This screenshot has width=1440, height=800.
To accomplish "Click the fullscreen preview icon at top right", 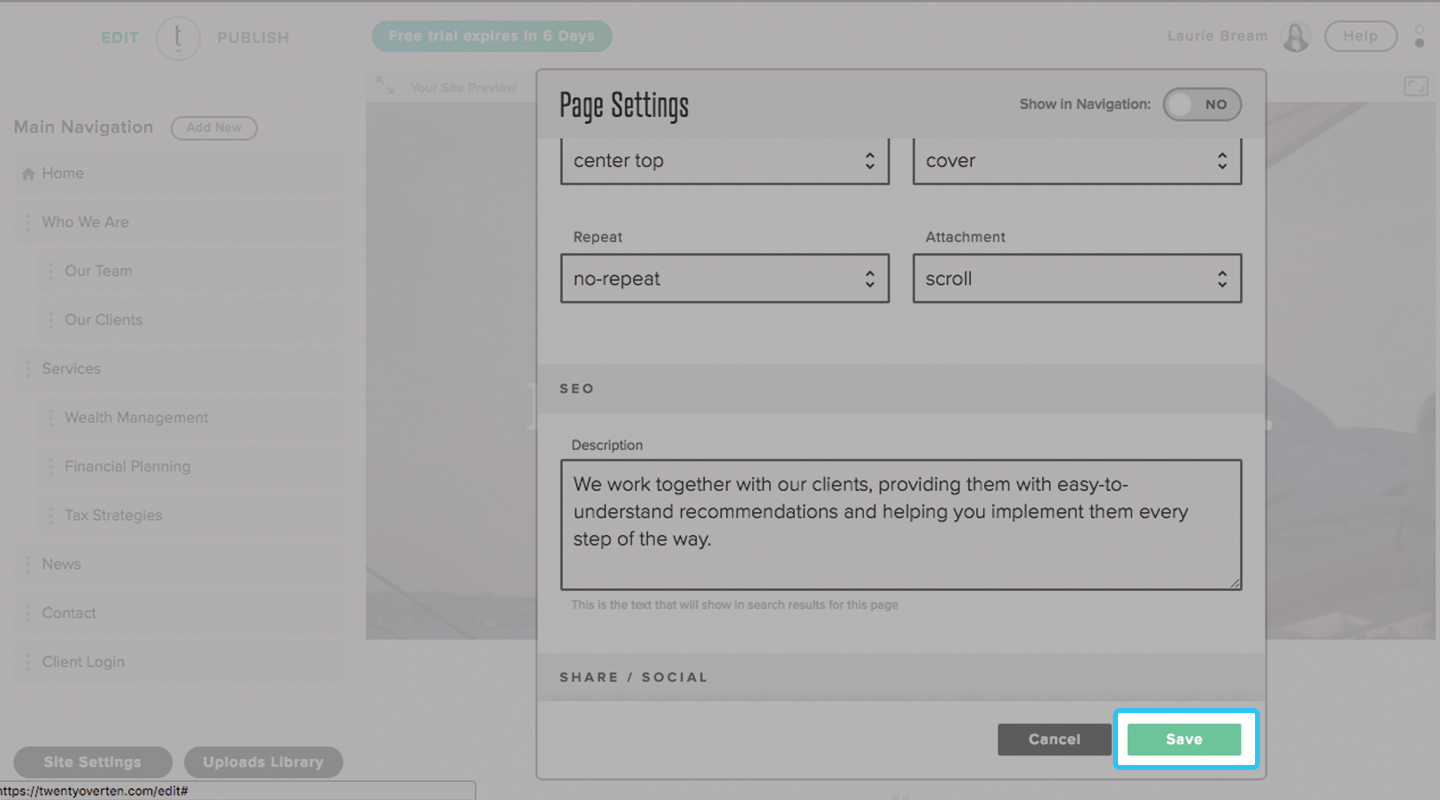I will click(x=1416, y=87).
